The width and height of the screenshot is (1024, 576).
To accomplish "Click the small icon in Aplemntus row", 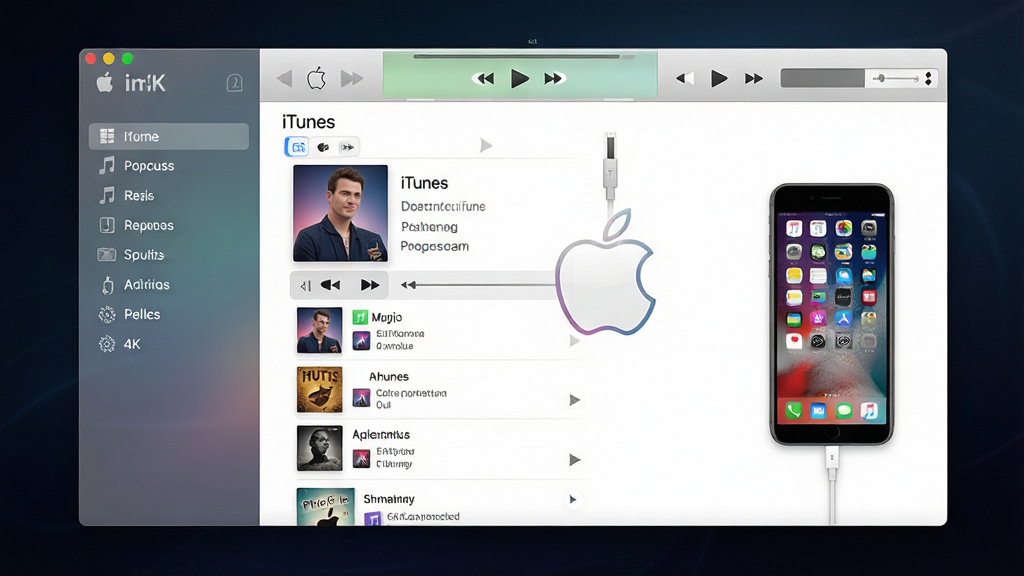I will [x=361, y=458].
